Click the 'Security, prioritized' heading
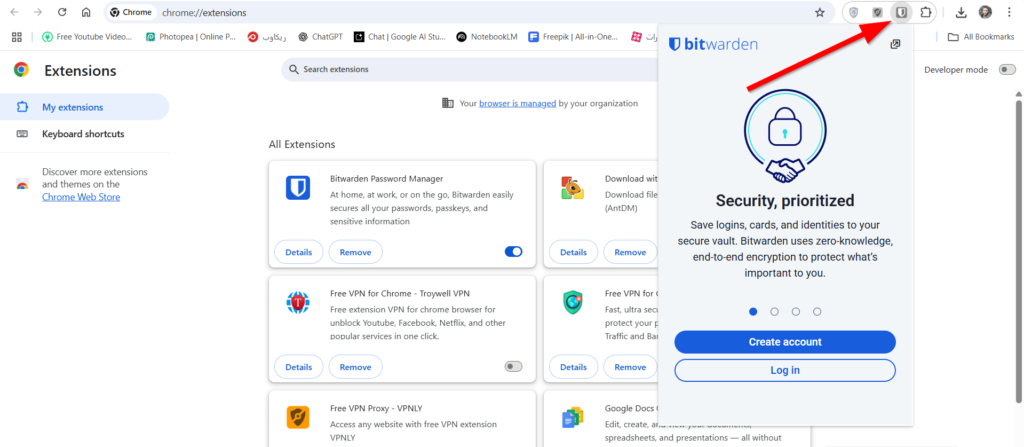This screenshot has width=1024, height=447. click(785, 200)
